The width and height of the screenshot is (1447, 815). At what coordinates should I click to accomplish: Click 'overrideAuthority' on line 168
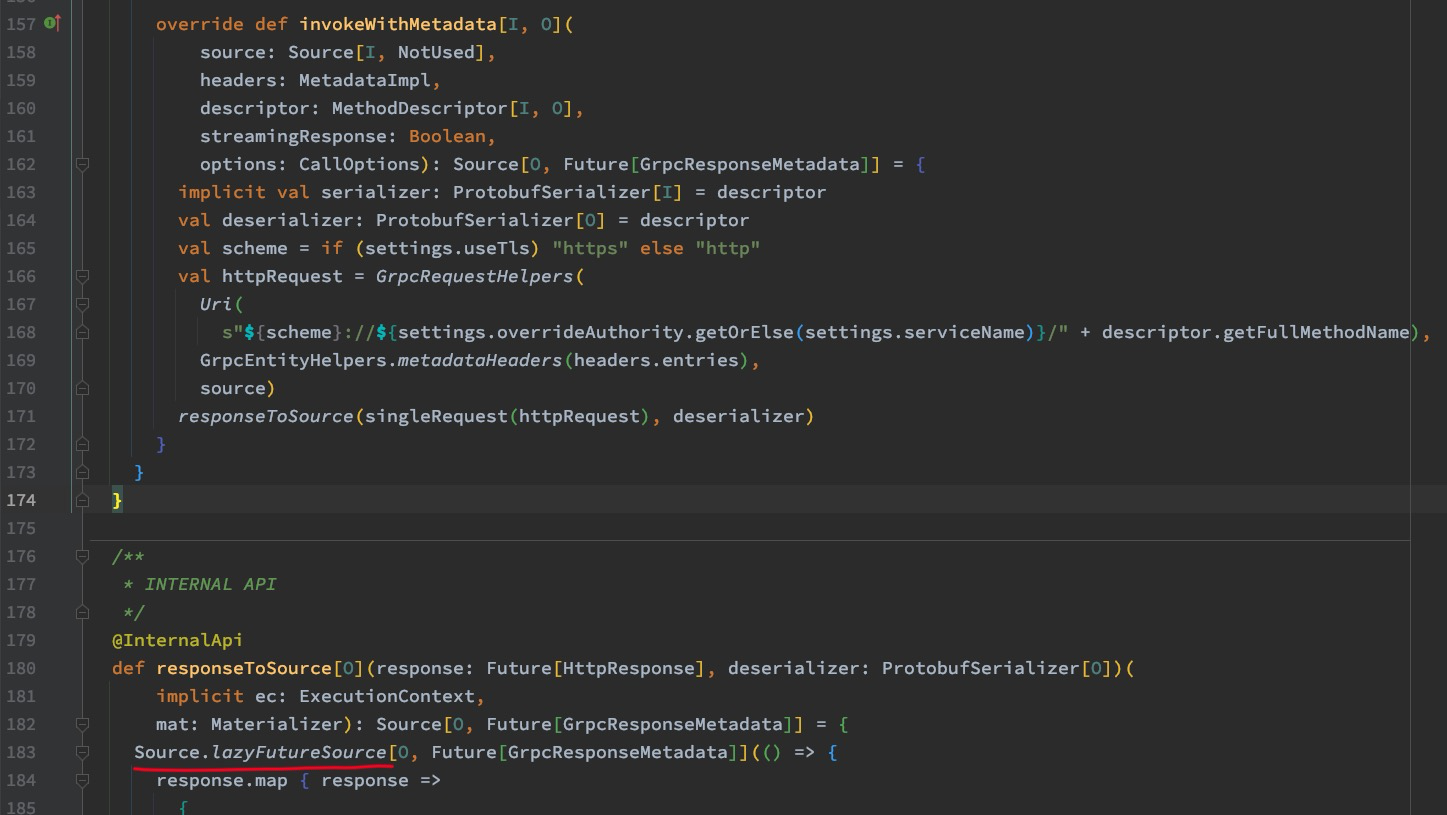590,332
